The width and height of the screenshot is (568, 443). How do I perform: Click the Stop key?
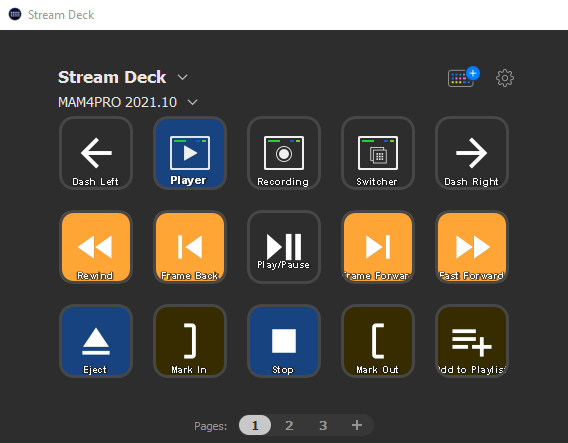pos(284,341)
